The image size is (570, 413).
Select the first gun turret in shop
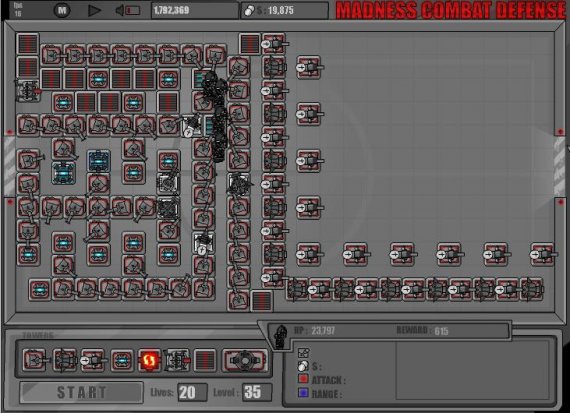tap(35, 360)
